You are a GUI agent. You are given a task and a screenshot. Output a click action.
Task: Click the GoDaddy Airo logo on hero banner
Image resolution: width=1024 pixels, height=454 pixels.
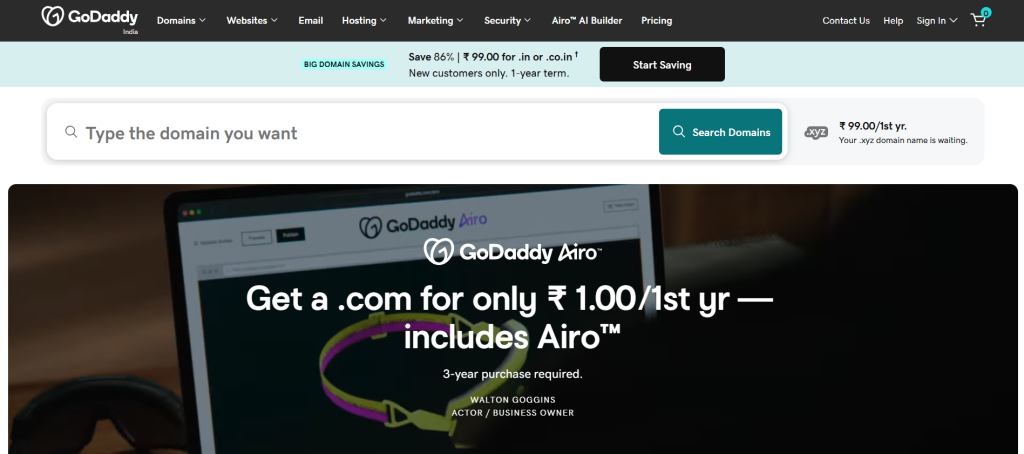click(x=513, y=251)
